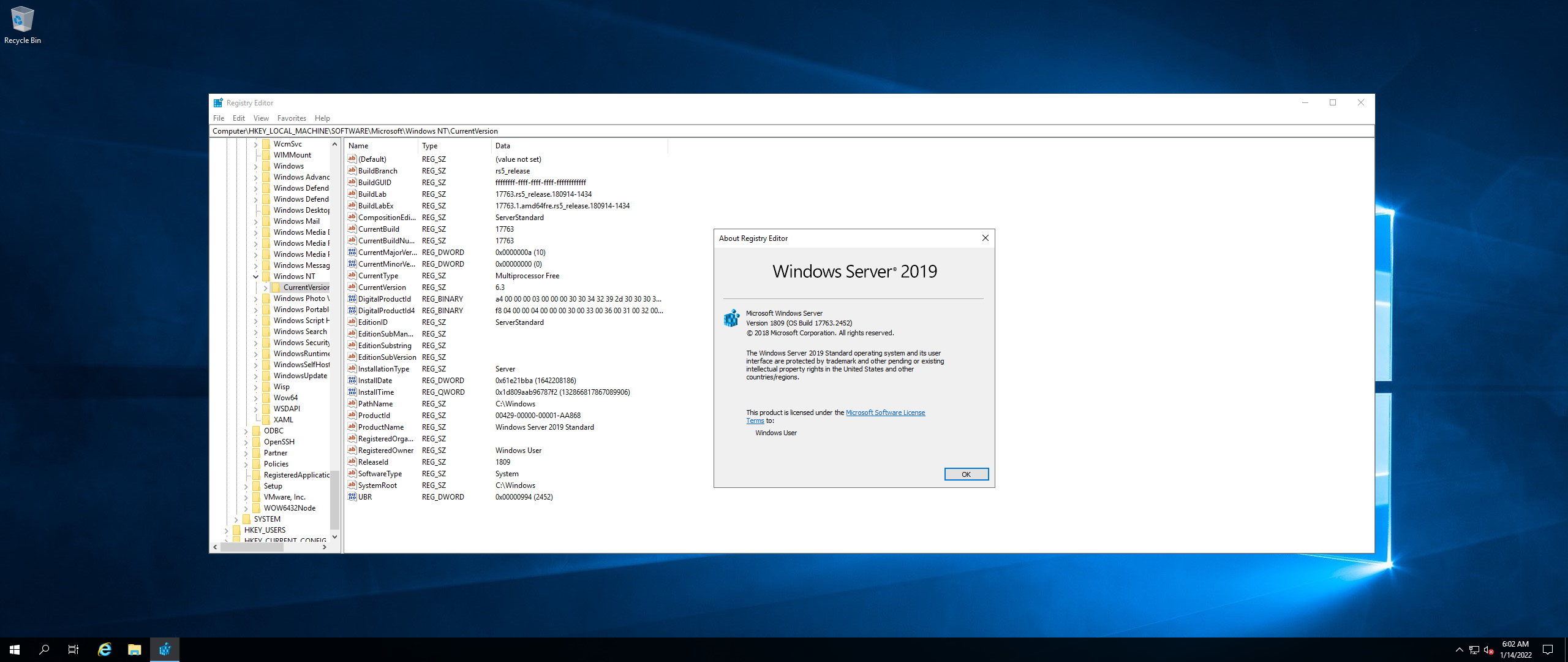The height and width of the screenshot is (662, 1568).
Task: Open the Favorites menu
Action: click(292, 118)
